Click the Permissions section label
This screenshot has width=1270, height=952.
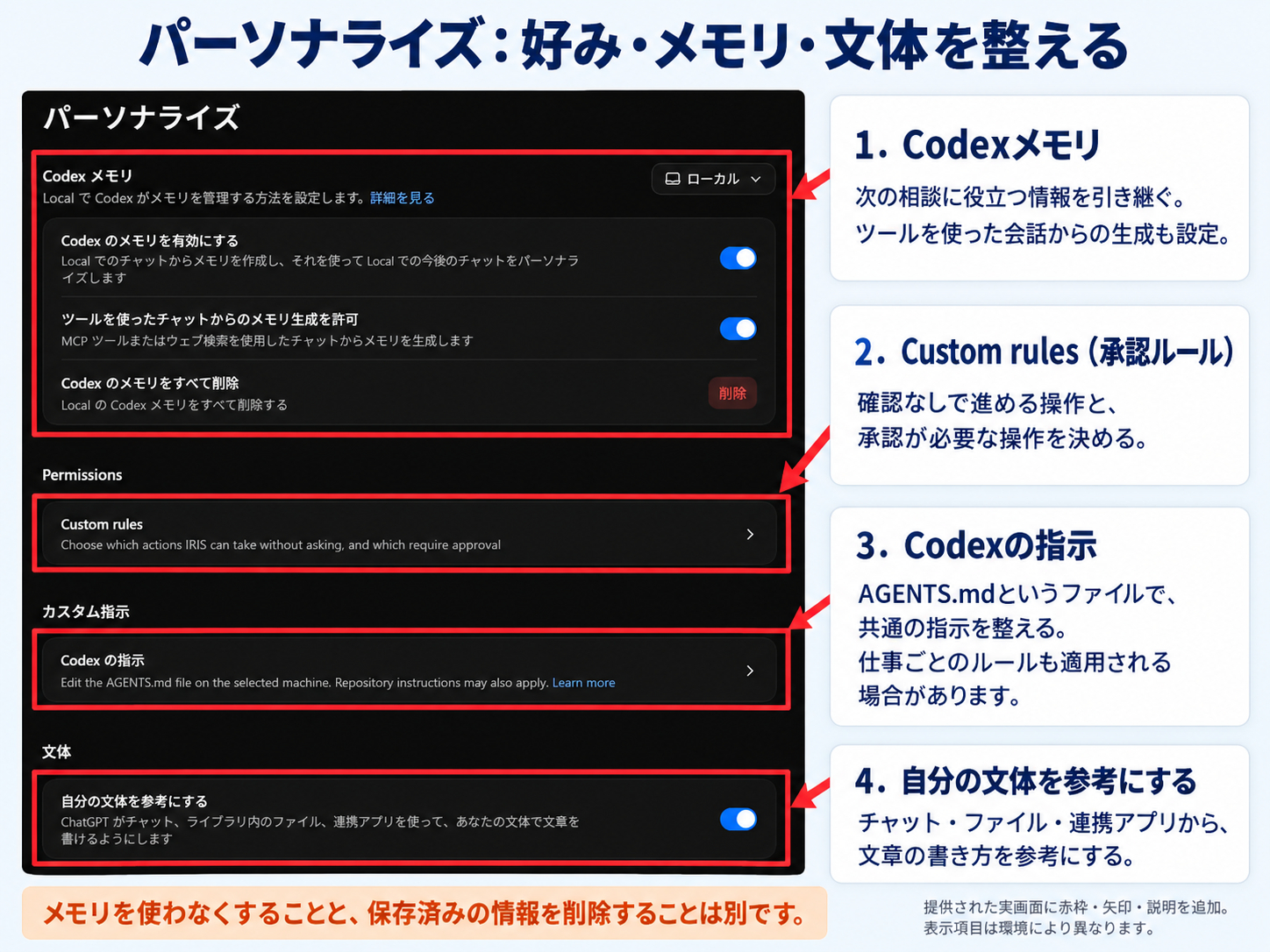(x=82, y=475)
